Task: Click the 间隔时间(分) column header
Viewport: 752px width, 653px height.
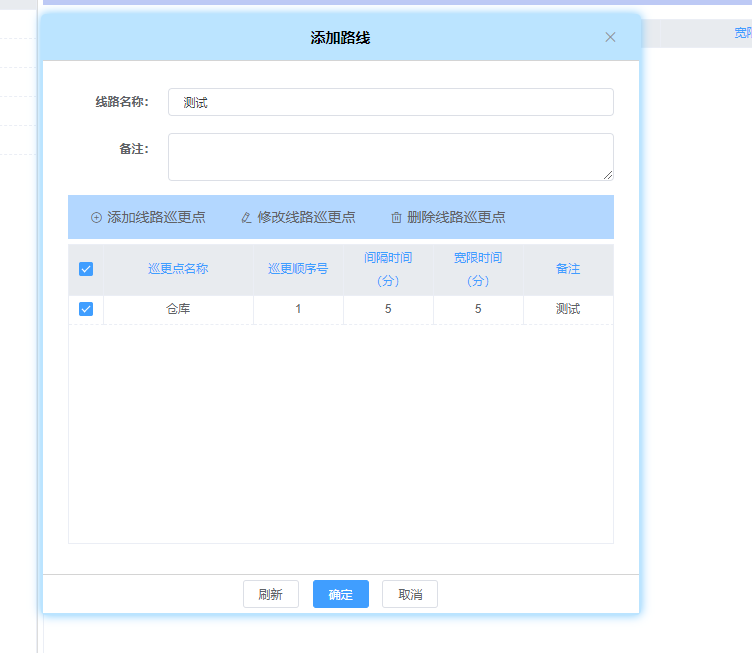Action: point(388,269)
